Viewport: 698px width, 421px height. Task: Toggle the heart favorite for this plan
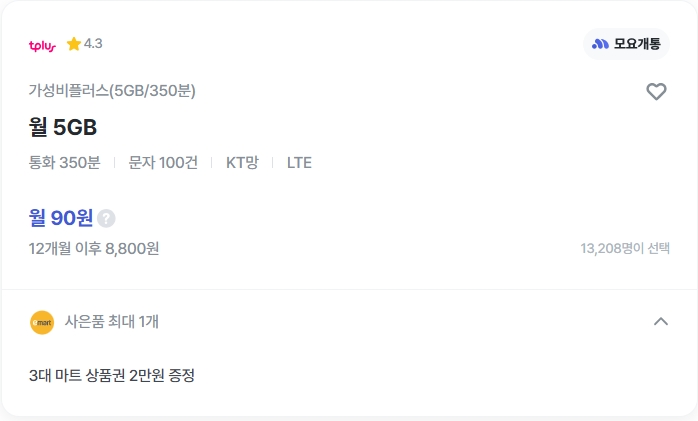[656, 92]
